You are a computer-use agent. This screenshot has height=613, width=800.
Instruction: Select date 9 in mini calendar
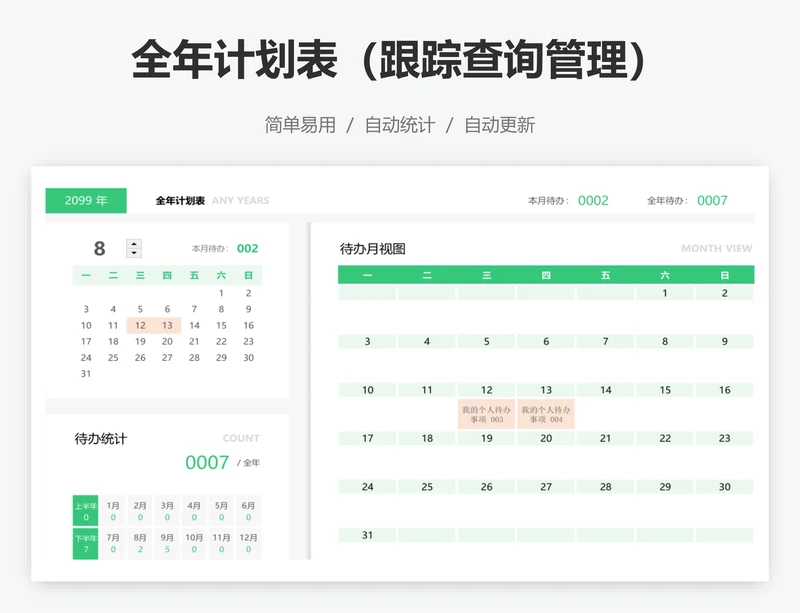pyautogui.click(x=248, y=309)
